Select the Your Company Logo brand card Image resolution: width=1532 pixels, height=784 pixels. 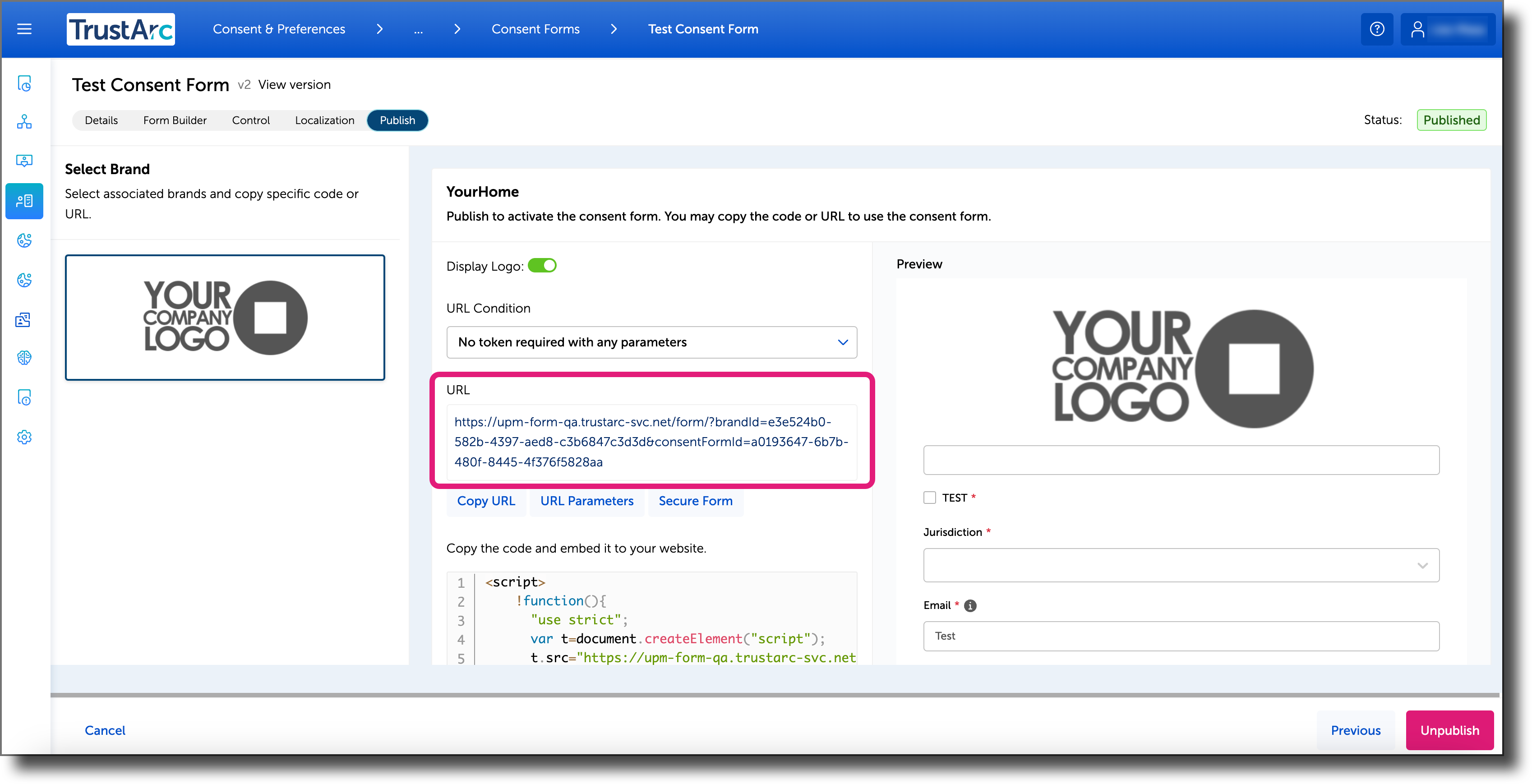(225, 318)
